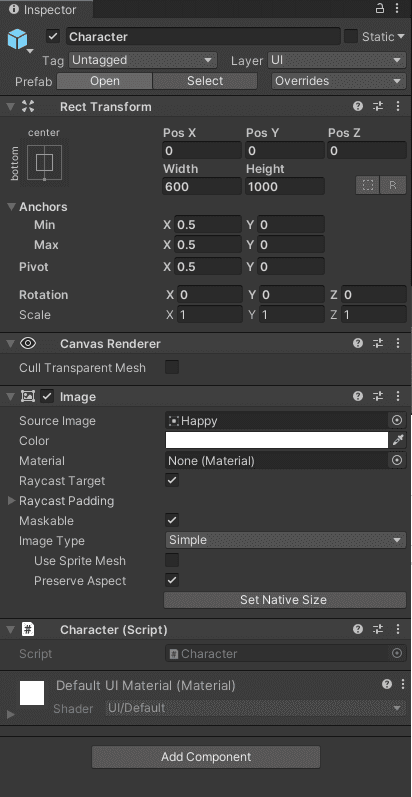Open the Layer dropdown set to UI
The height and width of the screenshot is (797, 412).
click(336, 60)
